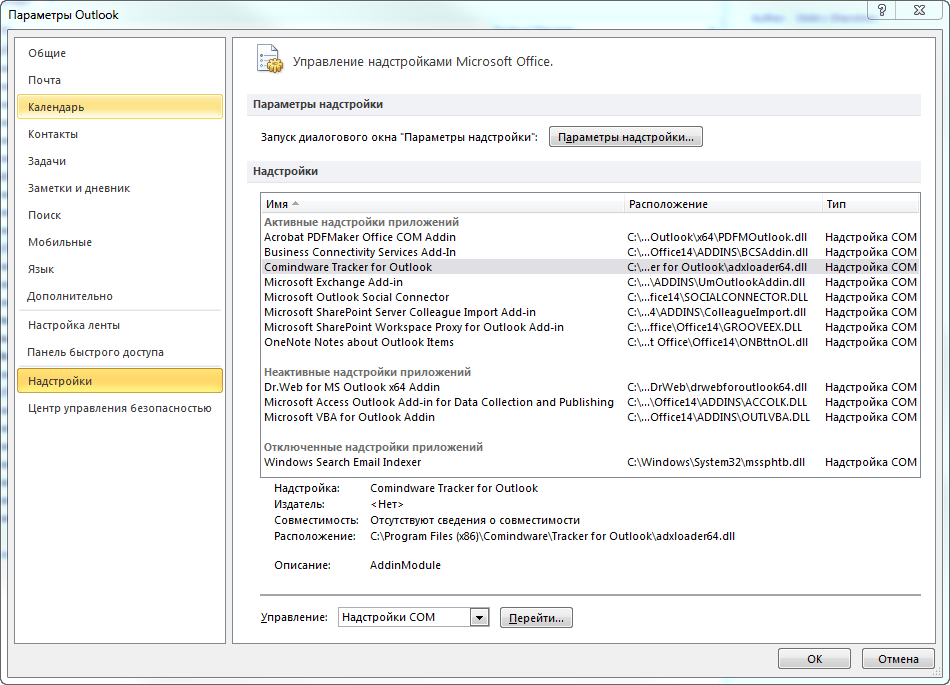Open the help question mark button
Viewport: 950px width, 685px height.
point(882,10)
